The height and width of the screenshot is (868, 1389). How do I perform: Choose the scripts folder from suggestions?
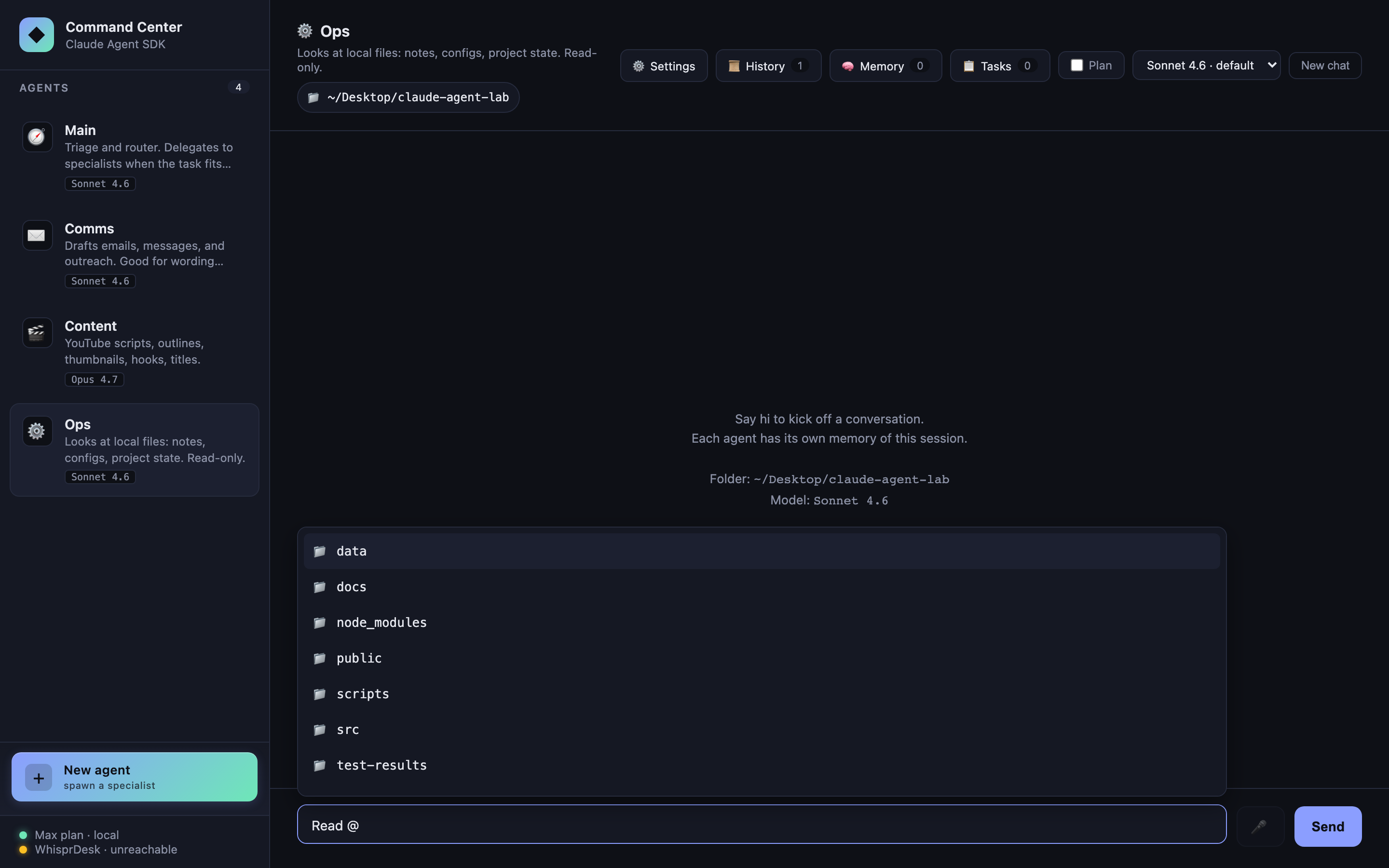(363, 694)
